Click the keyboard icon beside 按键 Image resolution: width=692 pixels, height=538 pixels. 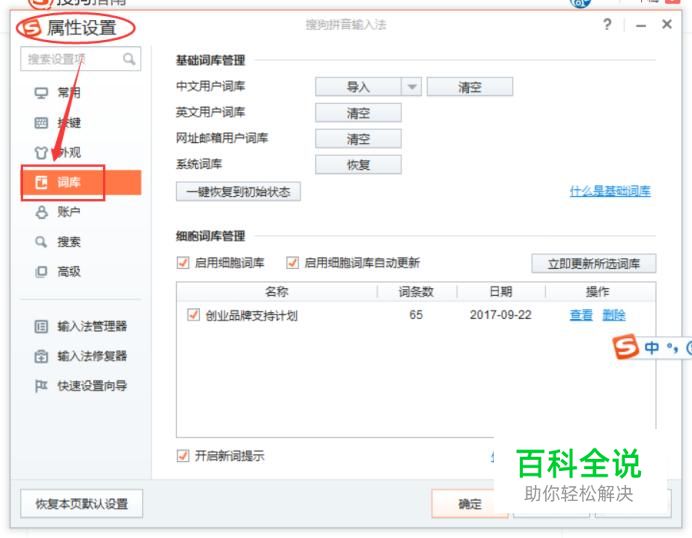pos(41,123)
